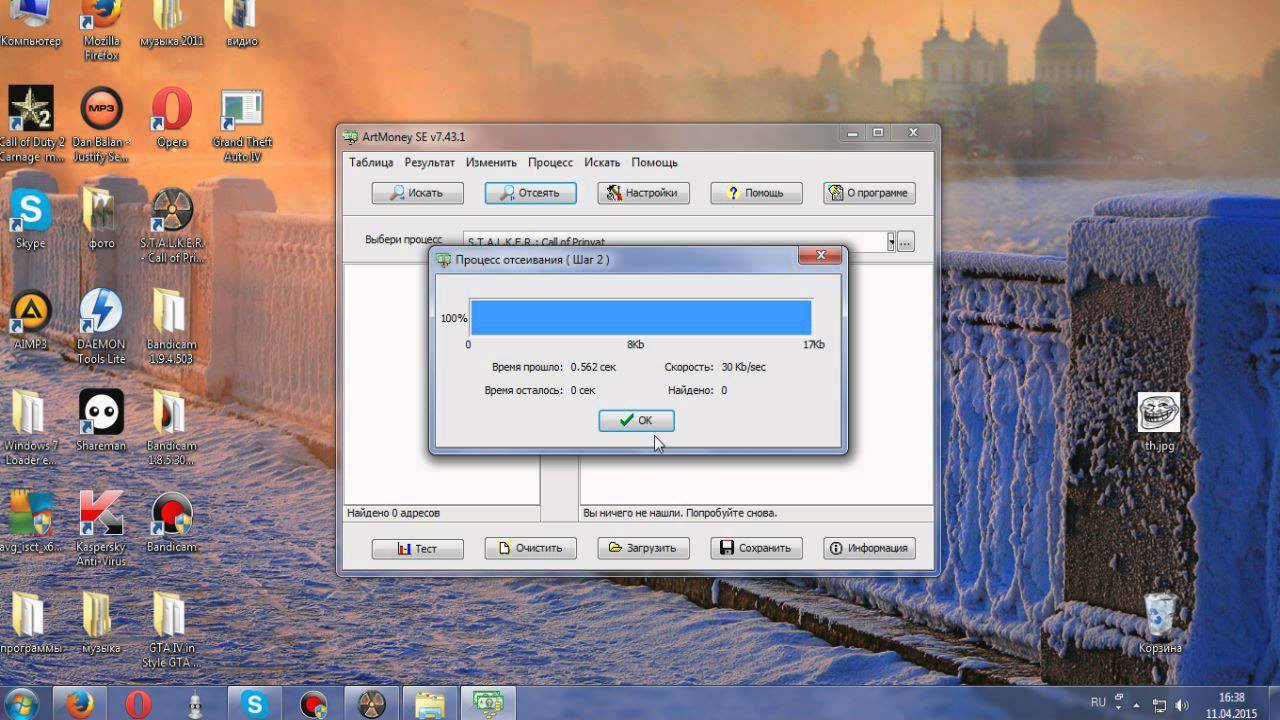Open Настройки settings button

pyautogui.click(x=644, y=193)
